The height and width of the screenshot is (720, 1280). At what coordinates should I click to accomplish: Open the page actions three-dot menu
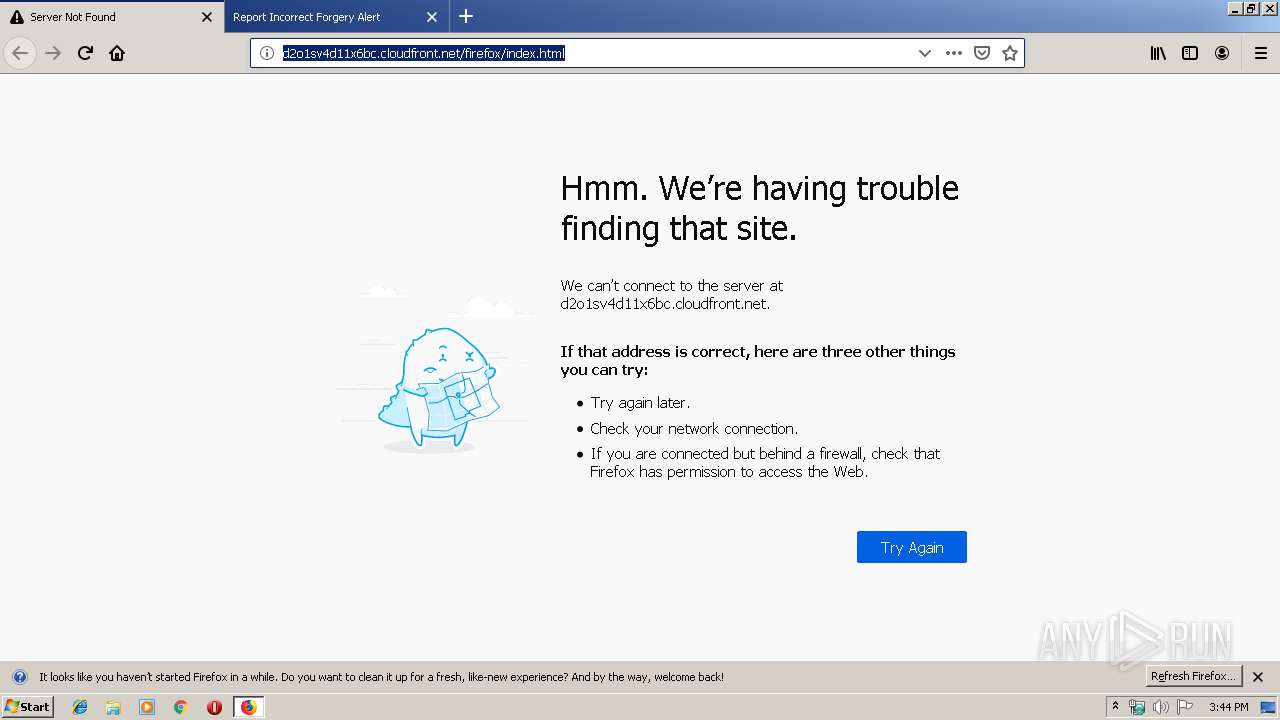pos(954,53)
